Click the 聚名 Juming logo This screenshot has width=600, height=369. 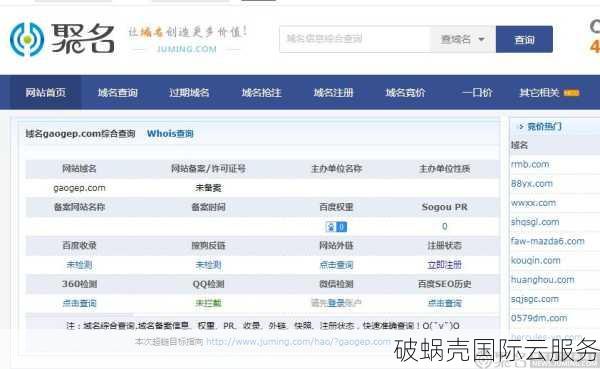tap(62, 39)
